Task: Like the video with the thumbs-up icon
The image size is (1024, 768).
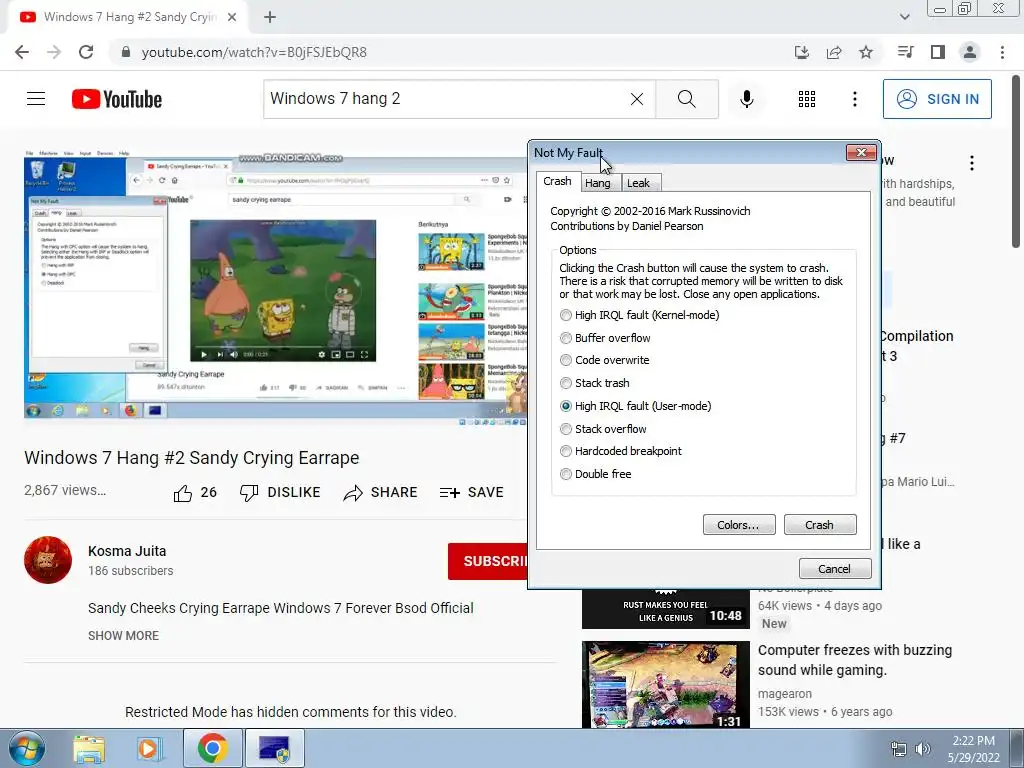Action: [183, 493]
